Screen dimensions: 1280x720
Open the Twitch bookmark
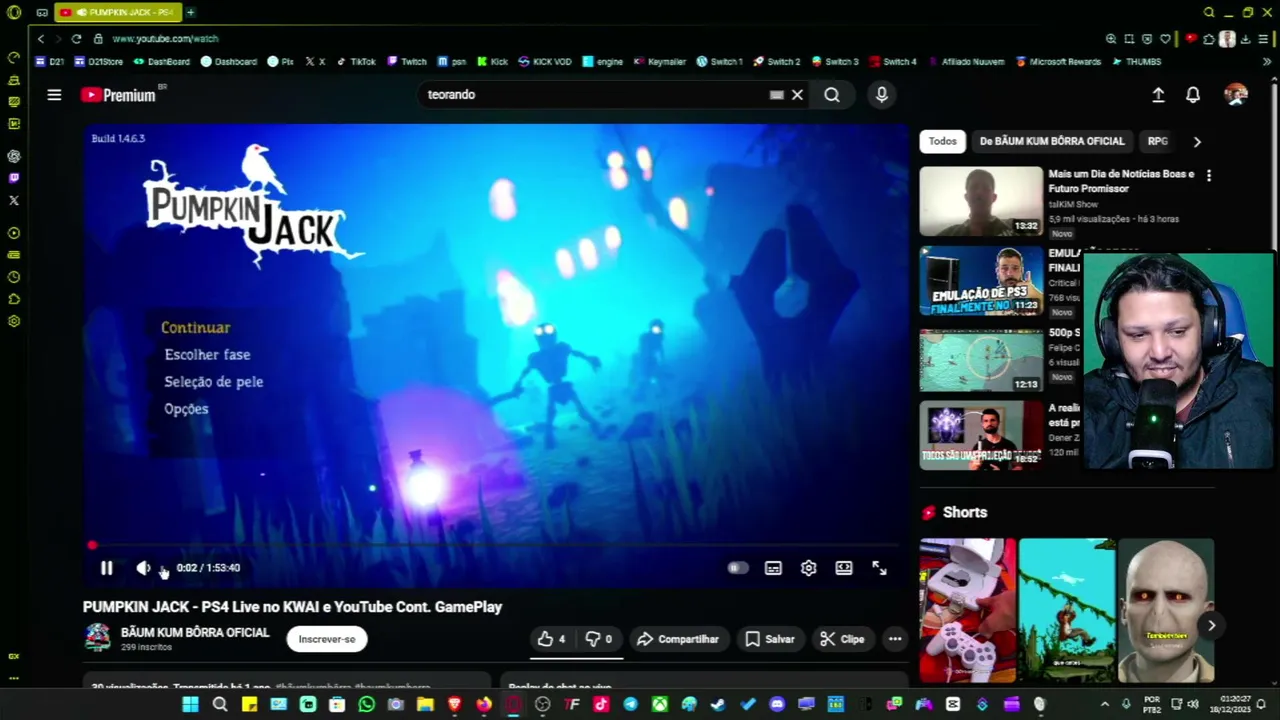click(x=407, y=62)
